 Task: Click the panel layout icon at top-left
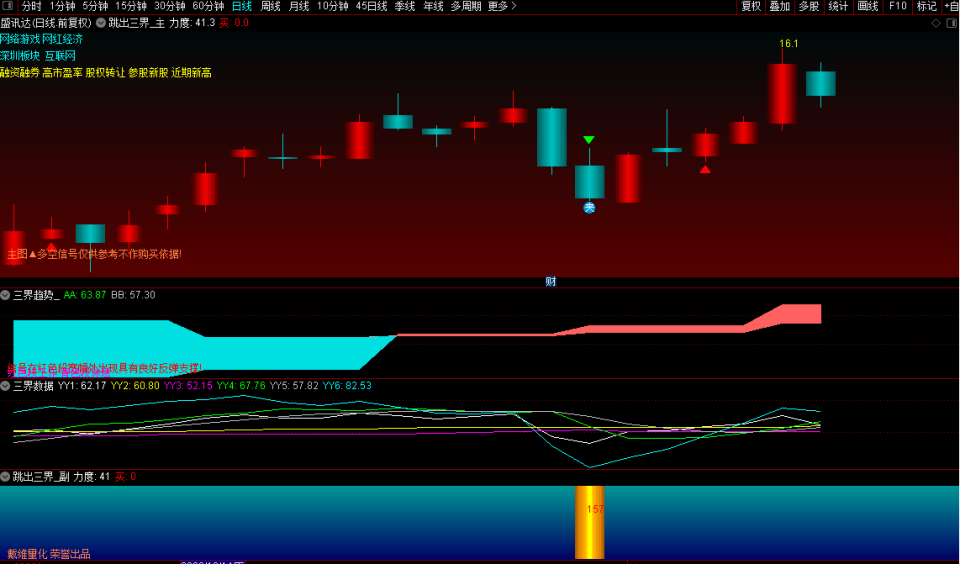point(8,6)
